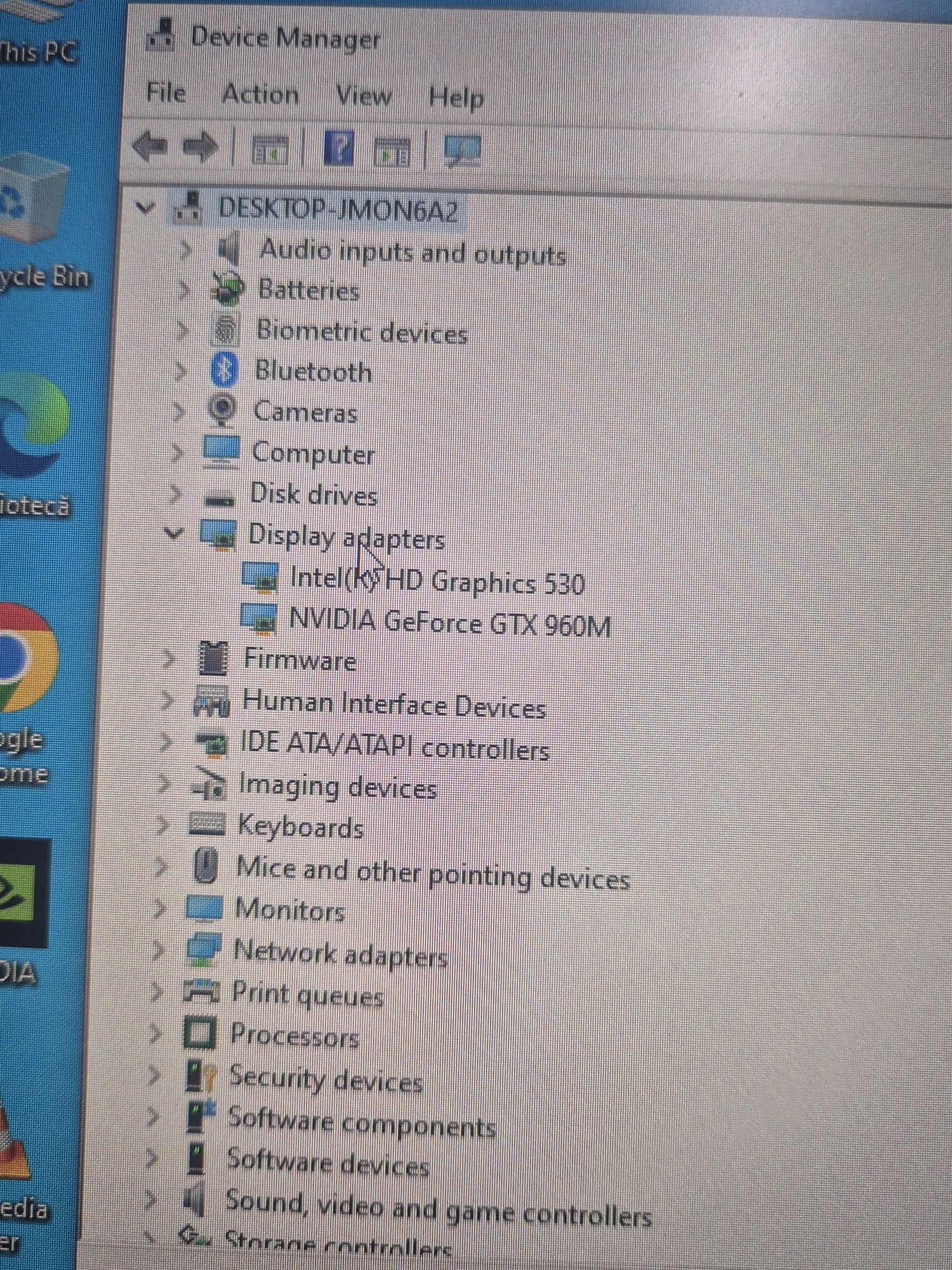Expand the Biometric devices arrow
The height and width of the screenshot is (1270, 952).
click(x=182, y=330)
